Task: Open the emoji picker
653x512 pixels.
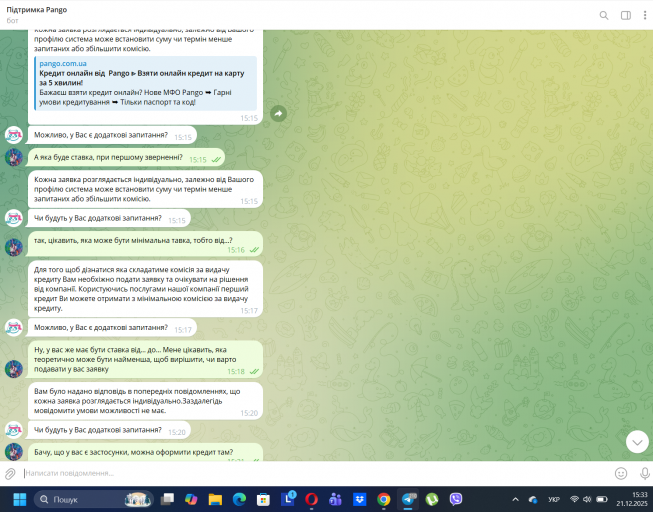Action: tap(621, 473)
